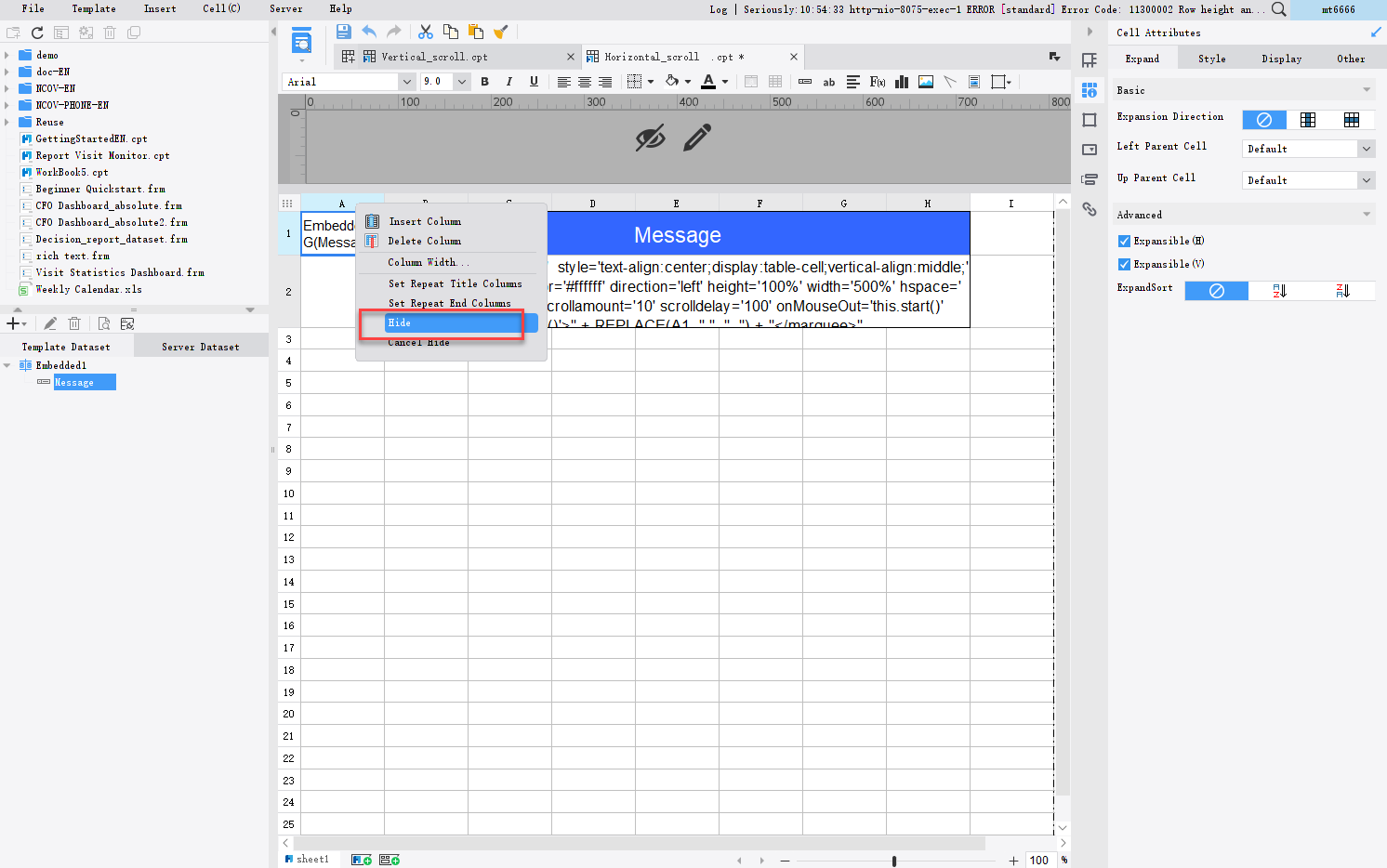The width and height of the screenshot is (1387, 868).
Task: Toggle the Expansible (H) checkbox
Action: (x=1124, y=241)
